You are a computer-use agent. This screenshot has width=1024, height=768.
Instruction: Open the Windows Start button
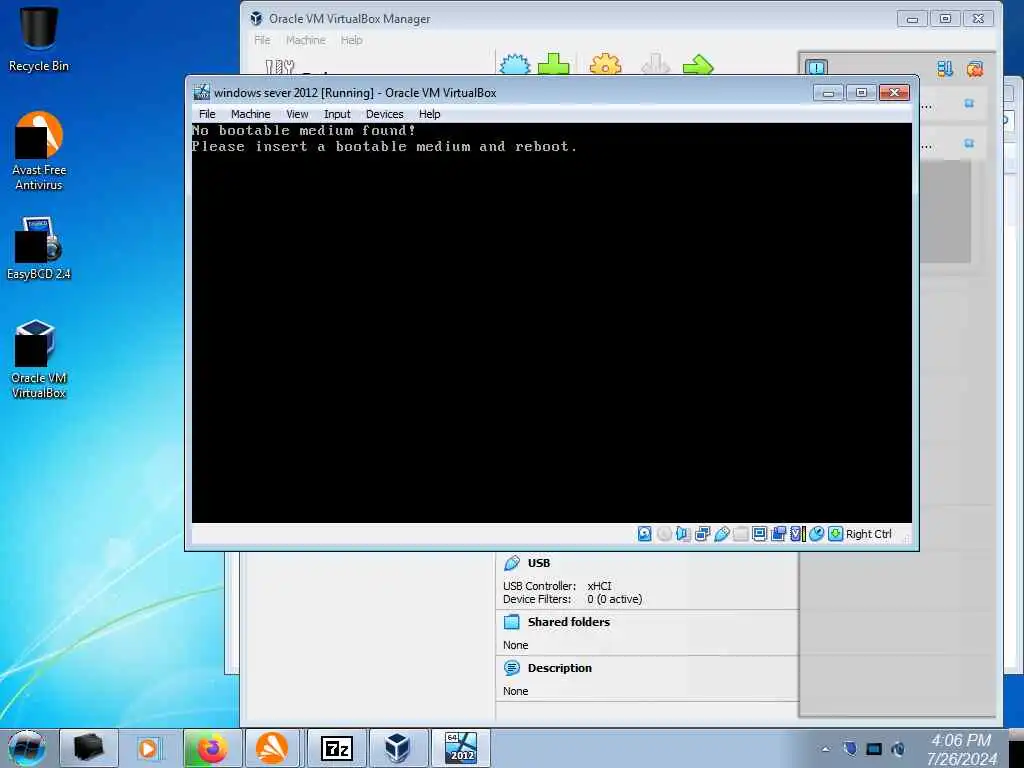point(27,748)
